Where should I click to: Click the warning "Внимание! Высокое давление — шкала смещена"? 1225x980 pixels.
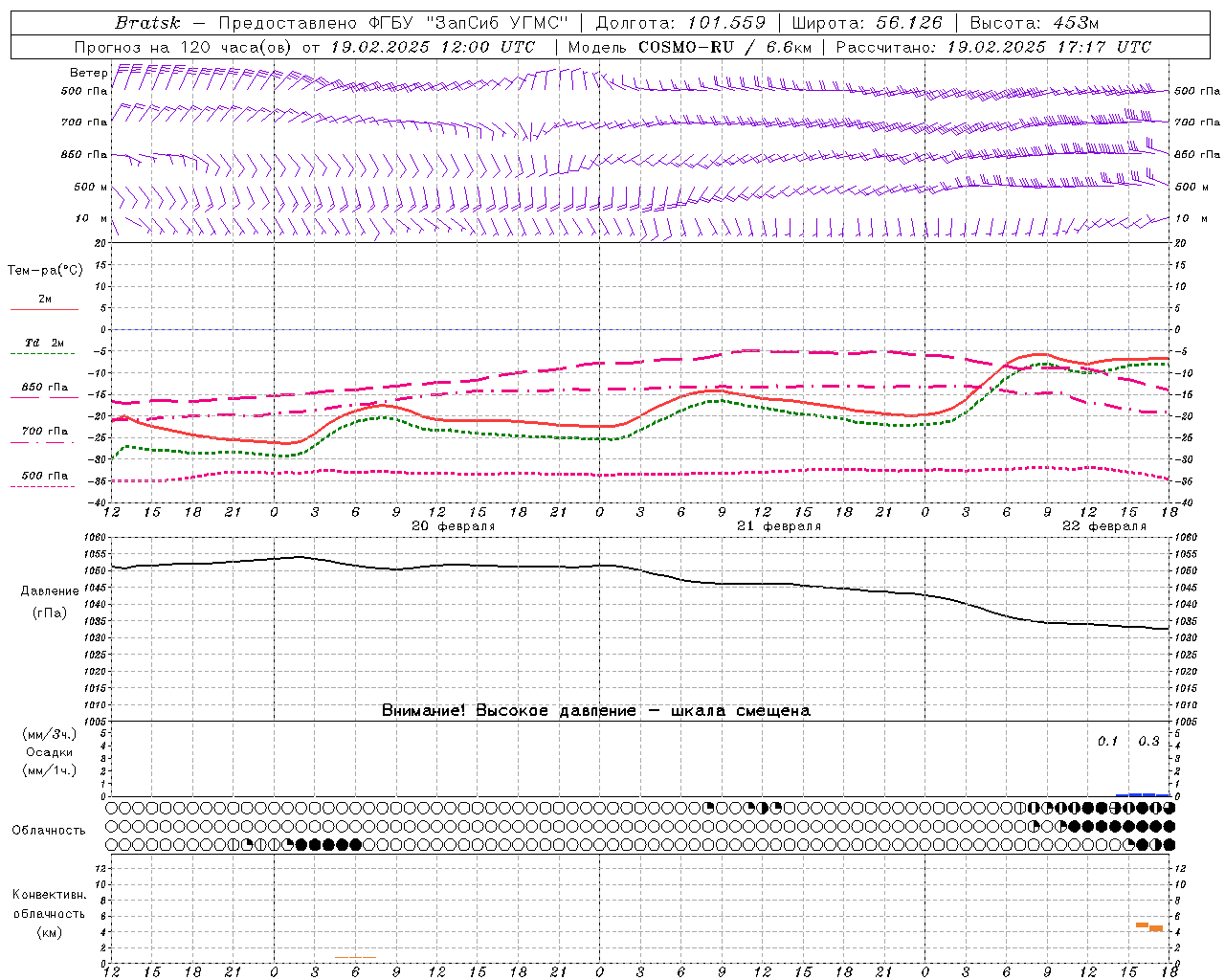coord(595,711)
